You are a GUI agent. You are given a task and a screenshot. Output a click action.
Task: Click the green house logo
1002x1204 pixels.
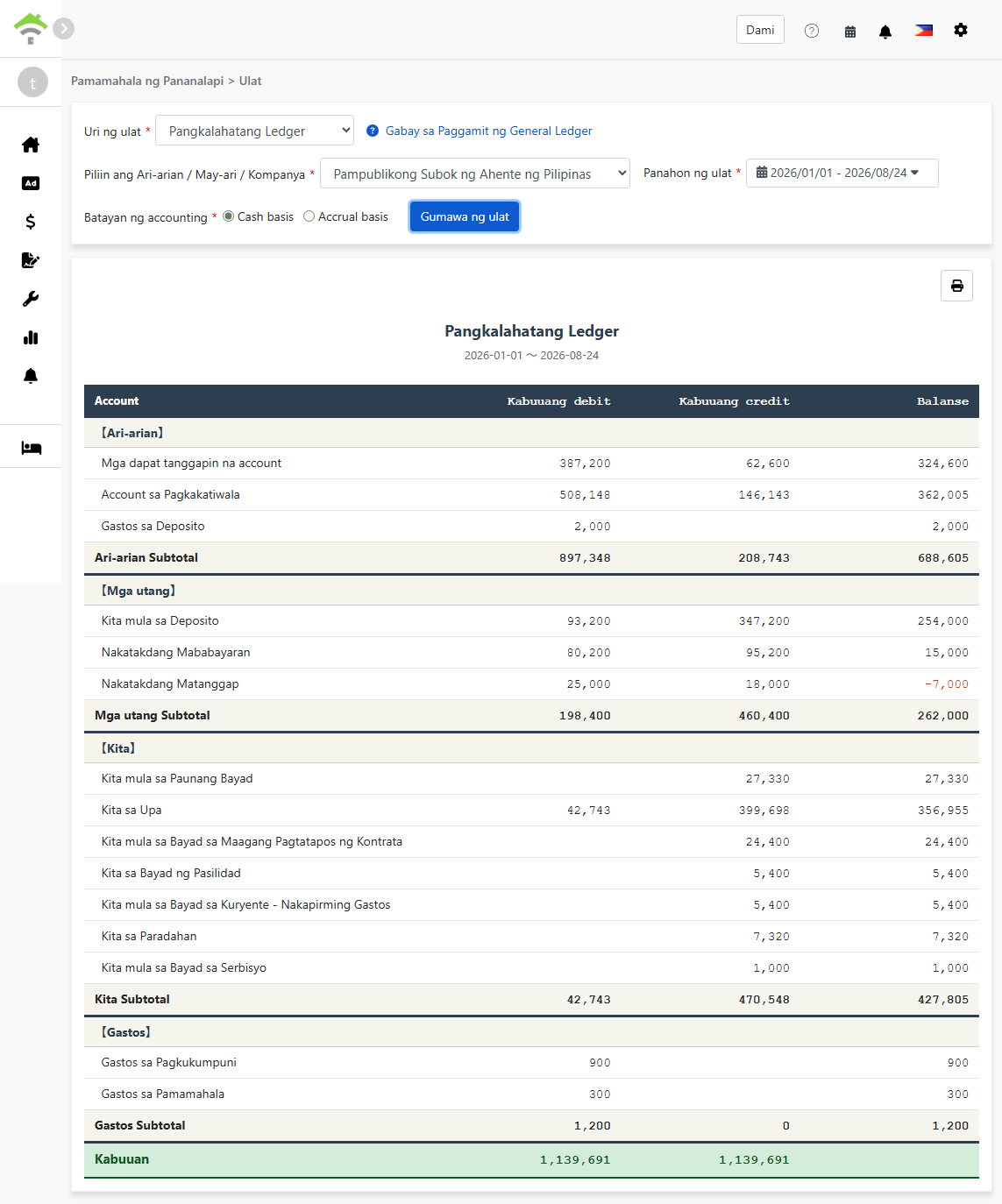tap(31, 28)
